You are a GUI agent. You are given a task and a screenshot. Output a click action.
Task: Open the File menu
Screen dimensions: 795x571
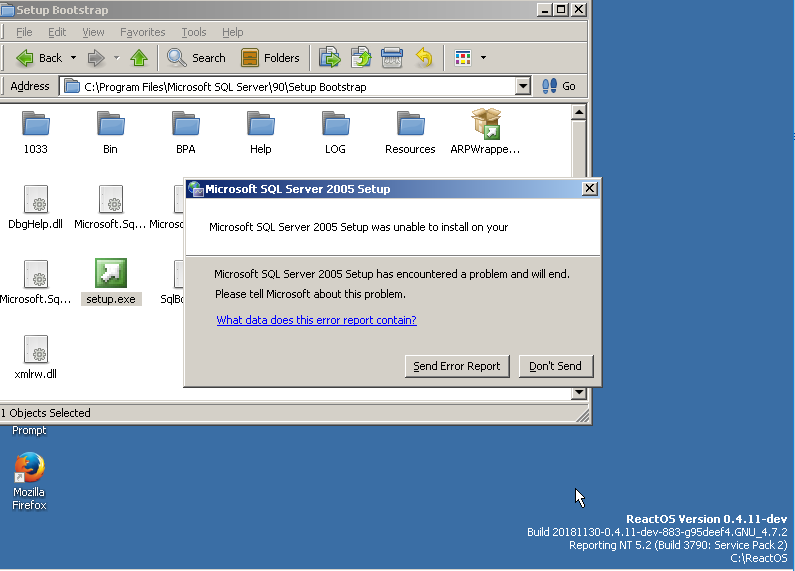24,32
